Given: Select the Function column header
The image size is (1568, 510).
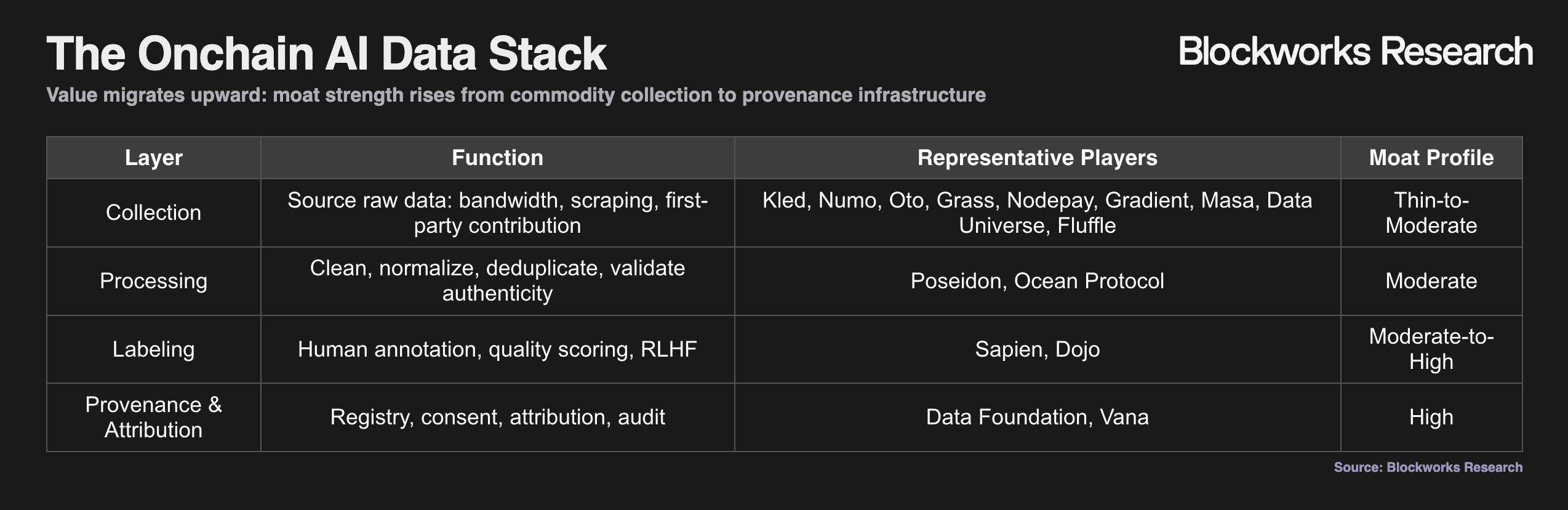Looking at the screenshot, I should [497, 158].
